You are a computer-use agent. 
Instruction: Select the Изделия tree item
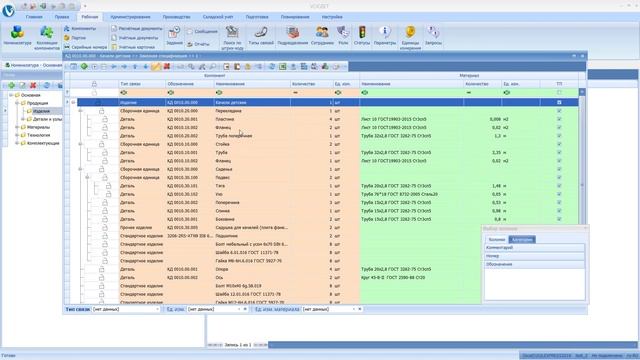(41, 111)
